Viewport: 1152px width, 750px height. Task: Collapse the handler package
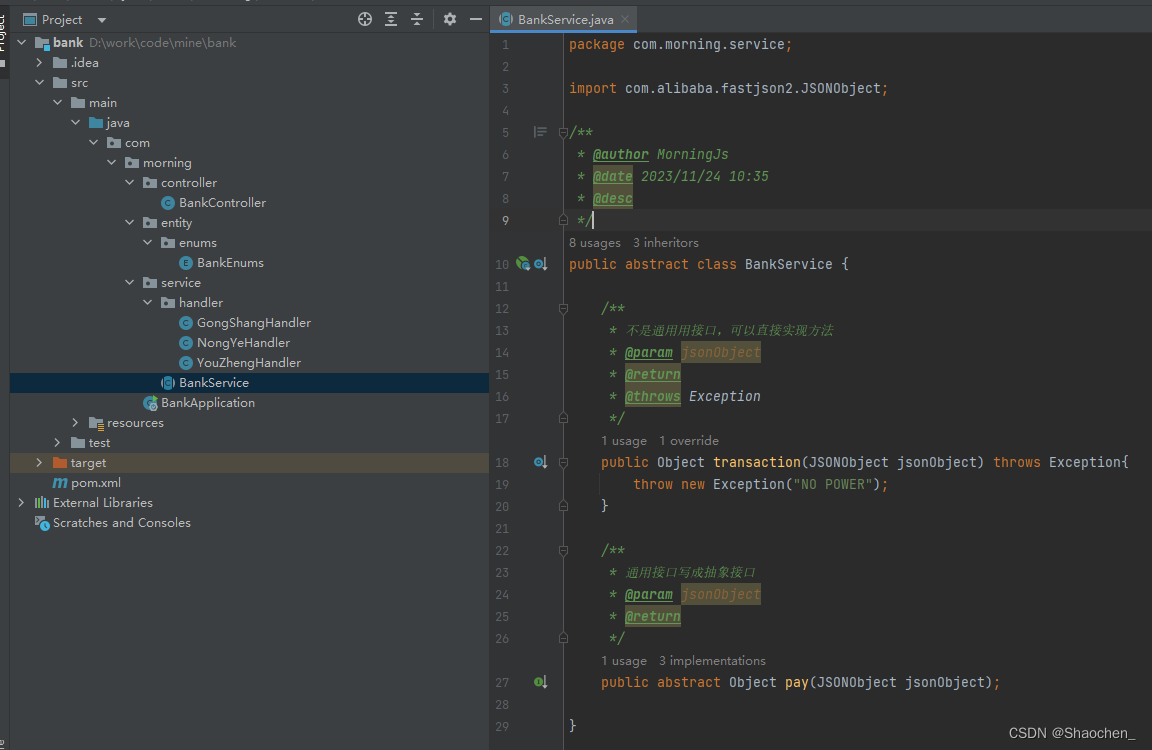[x=148, y=303]
